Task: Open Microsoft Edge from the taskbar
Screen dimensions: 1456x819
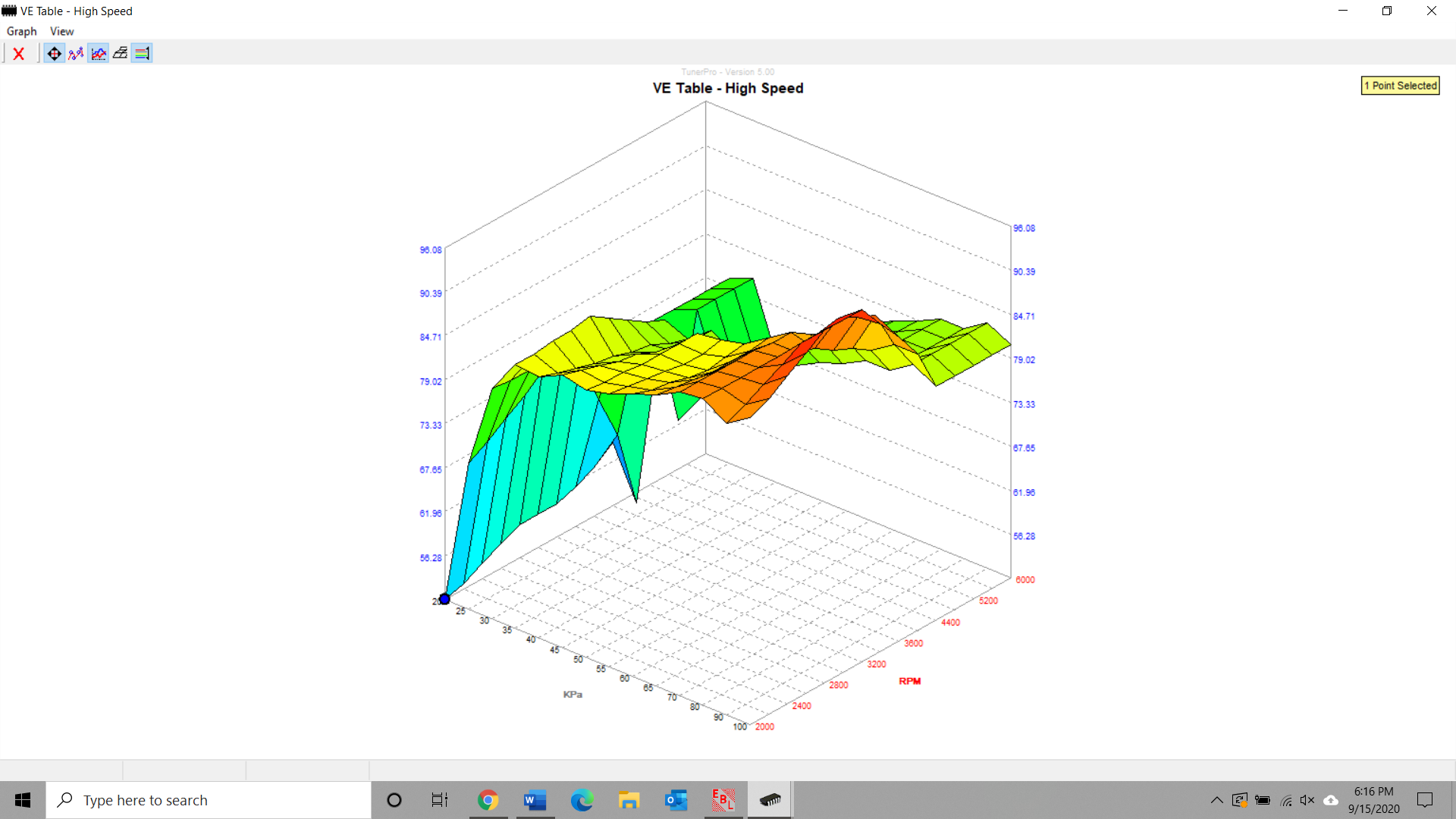Action: click(582, 800)
